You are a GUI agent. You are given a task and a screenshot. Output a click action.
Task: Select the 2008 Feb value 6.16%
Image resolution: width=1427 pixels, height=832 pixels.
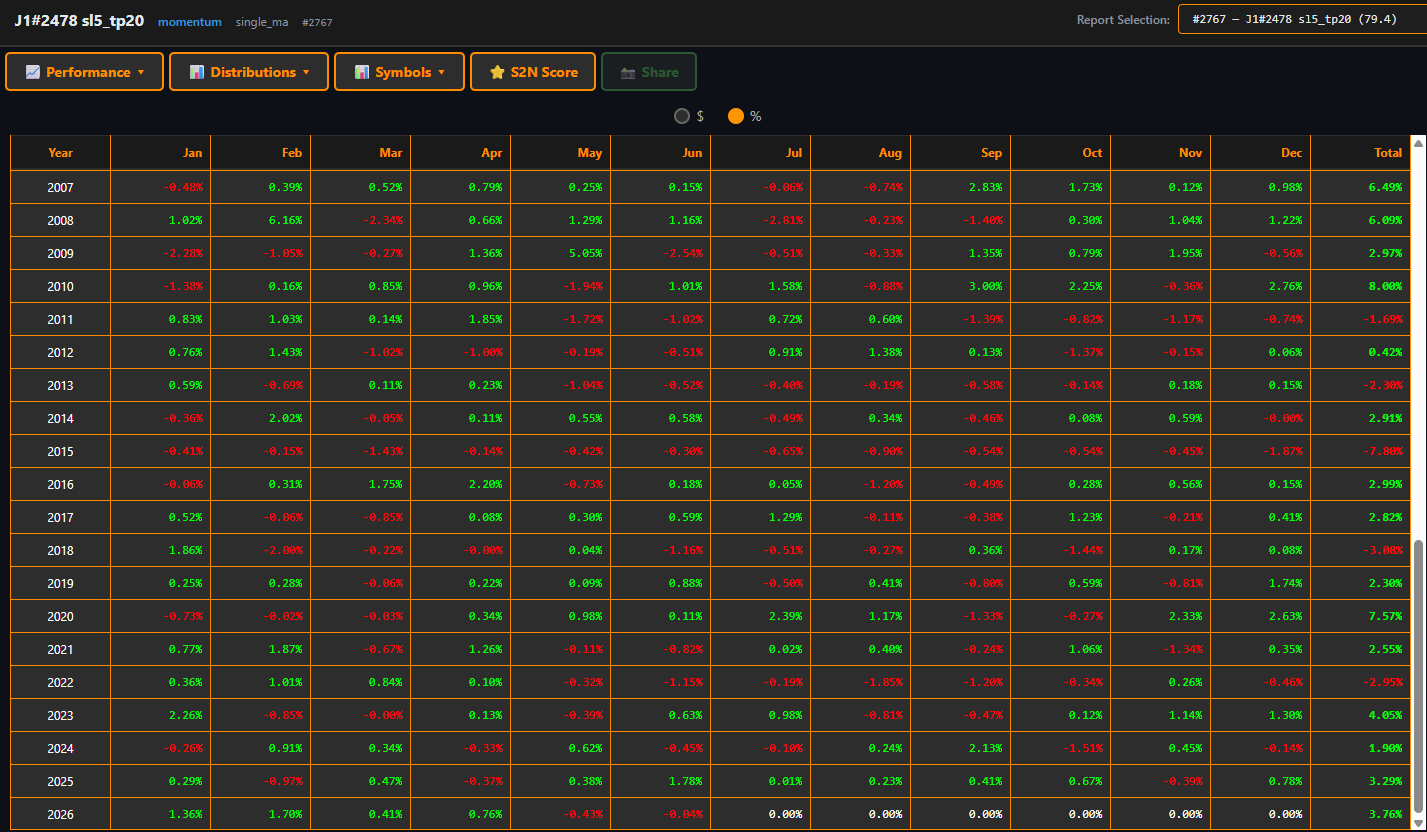[285, 220]
